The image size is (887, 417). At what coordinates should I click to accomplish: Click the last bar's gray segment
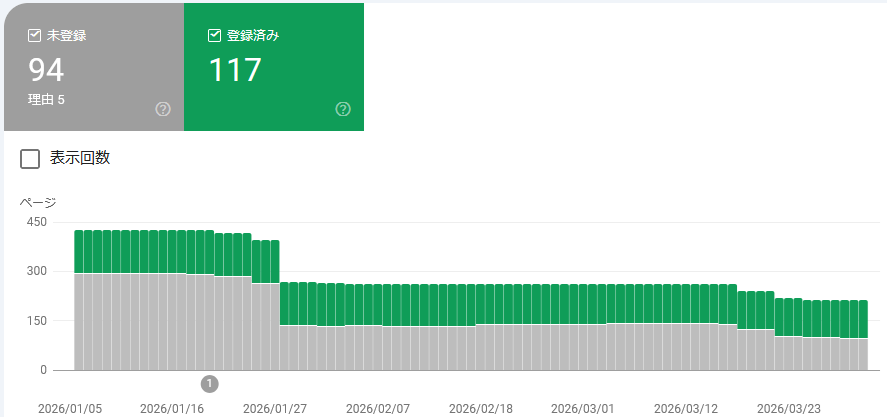pyautogui.click(x=862, y=353)
